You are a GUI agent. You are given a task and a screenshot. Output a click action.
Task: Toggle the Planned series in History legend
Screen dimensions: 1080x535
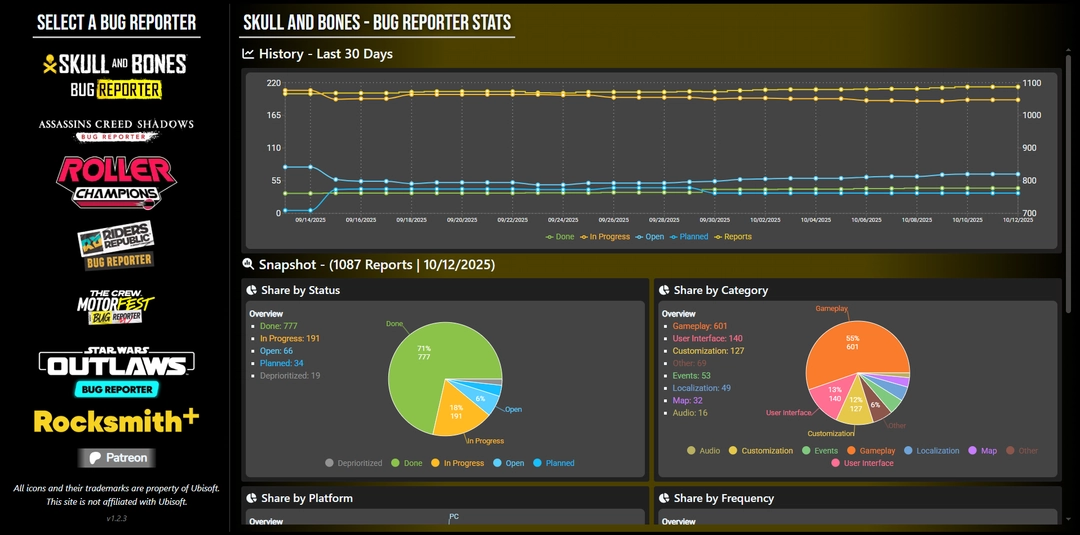click(x=689, y=237)
